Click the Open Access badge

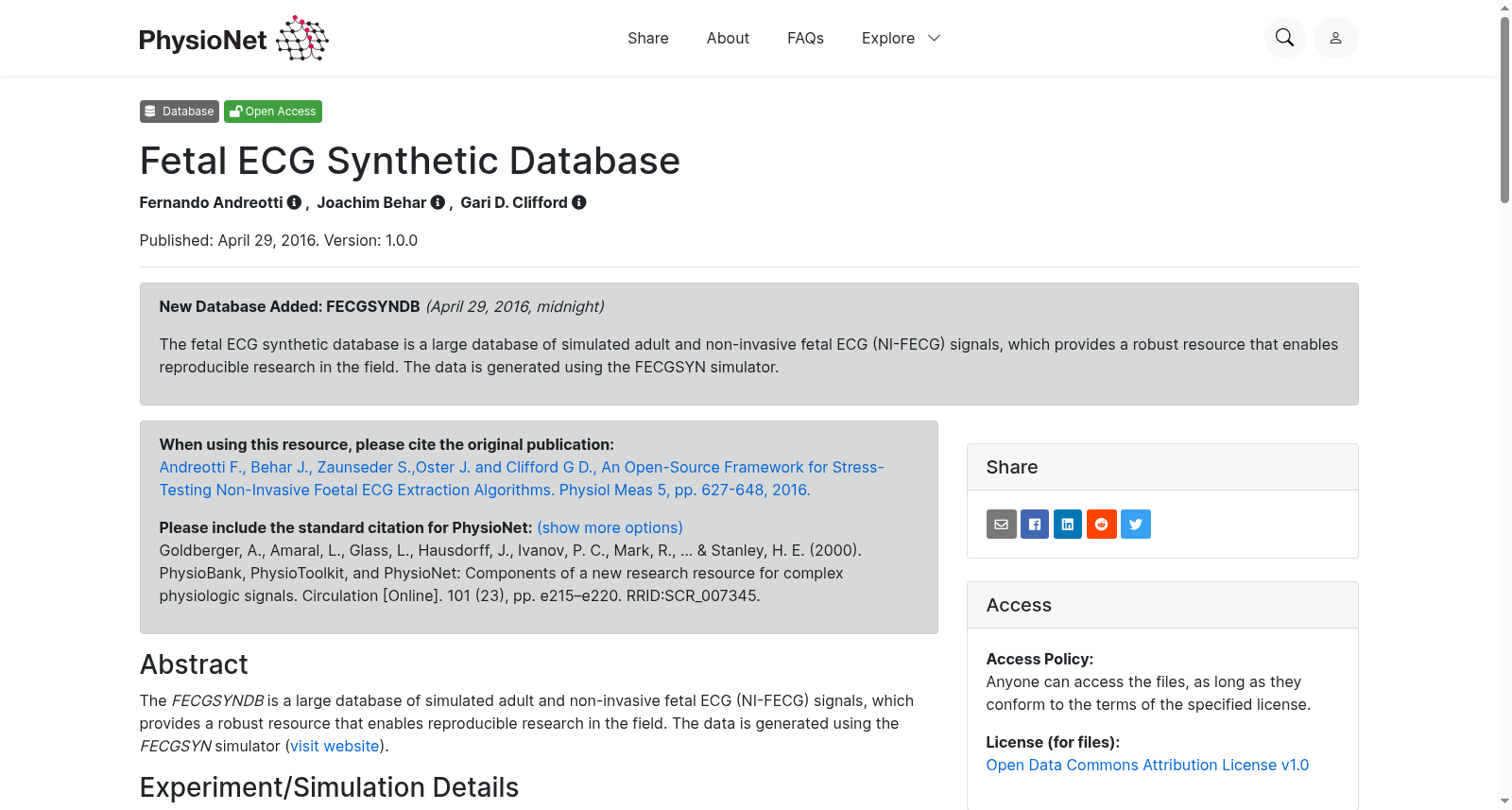(273, 112)
